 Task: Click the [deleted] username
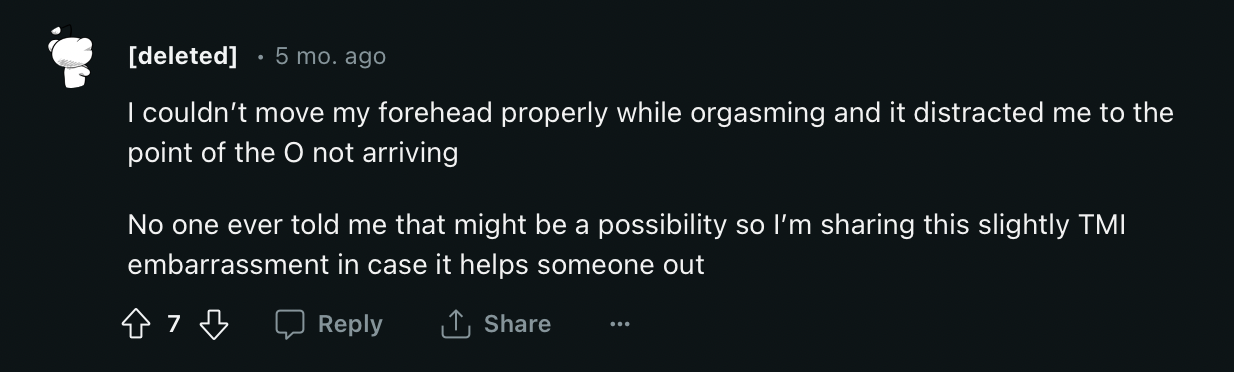pyautogui.click(x=183, y=57)
